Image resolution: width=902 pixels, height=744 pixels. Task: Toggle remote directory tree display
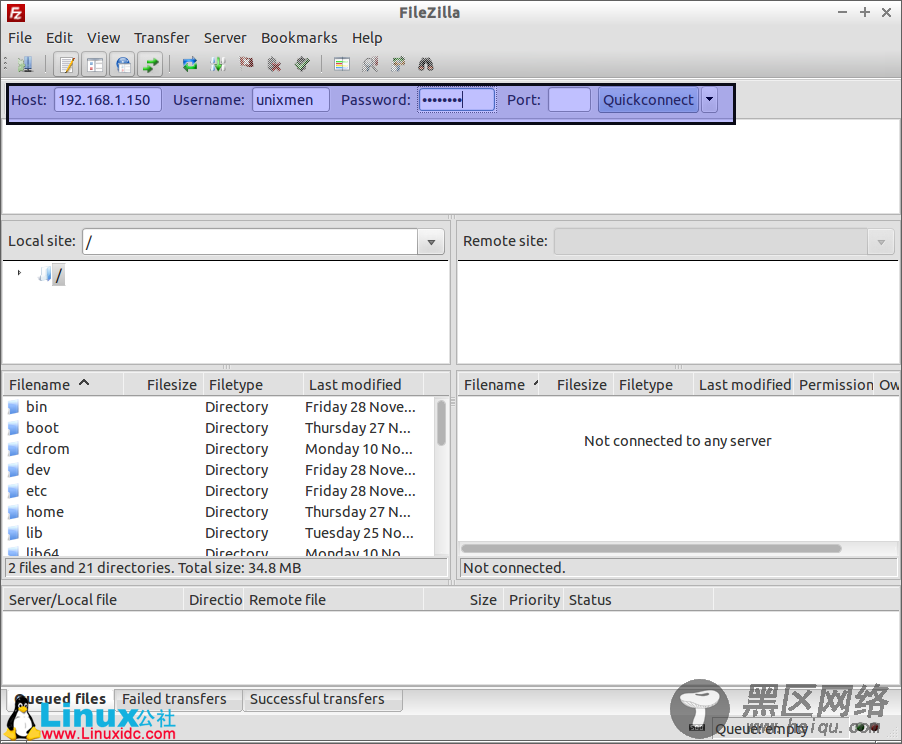click(123, 64)
